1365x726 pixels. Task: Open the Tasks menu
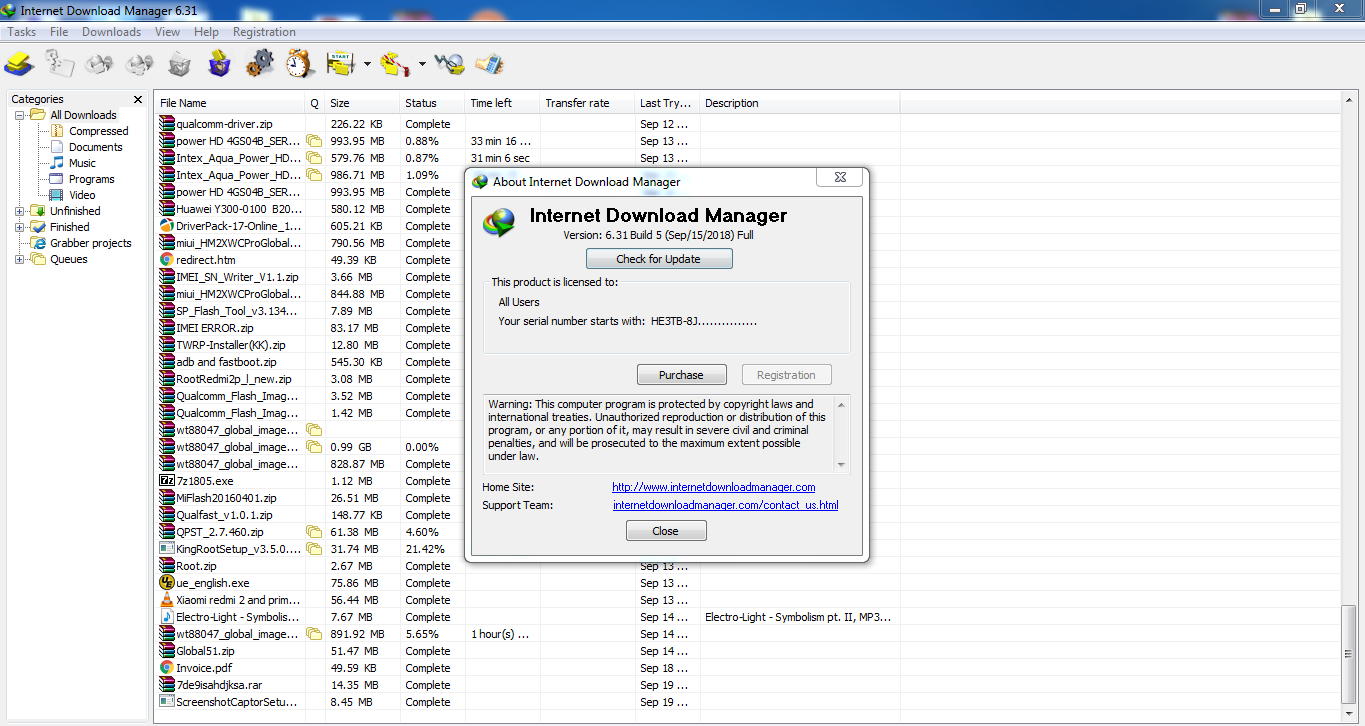pos(22,32)
